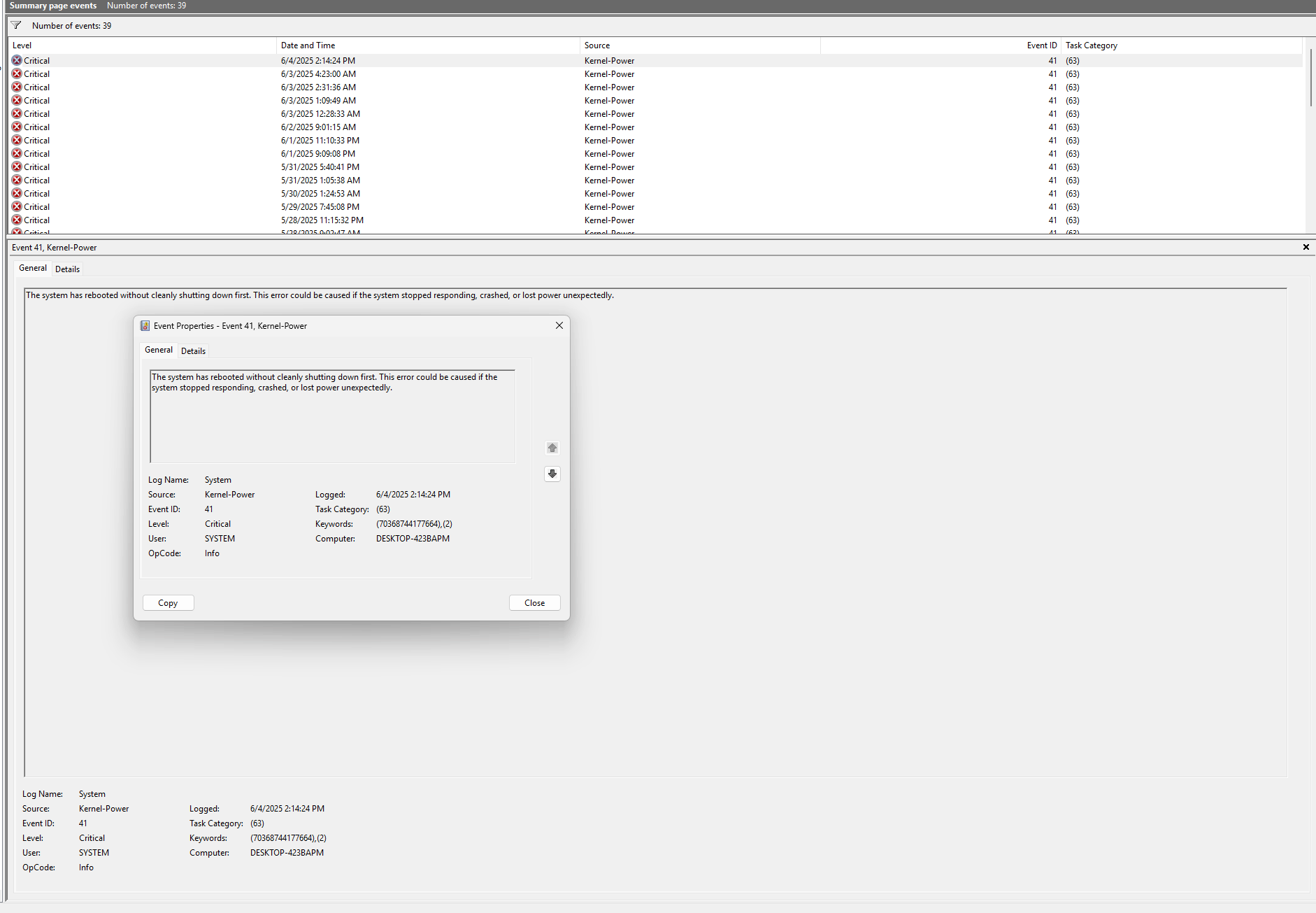
Task: Sort by the Level column header
Action: (x=143, y=45)
